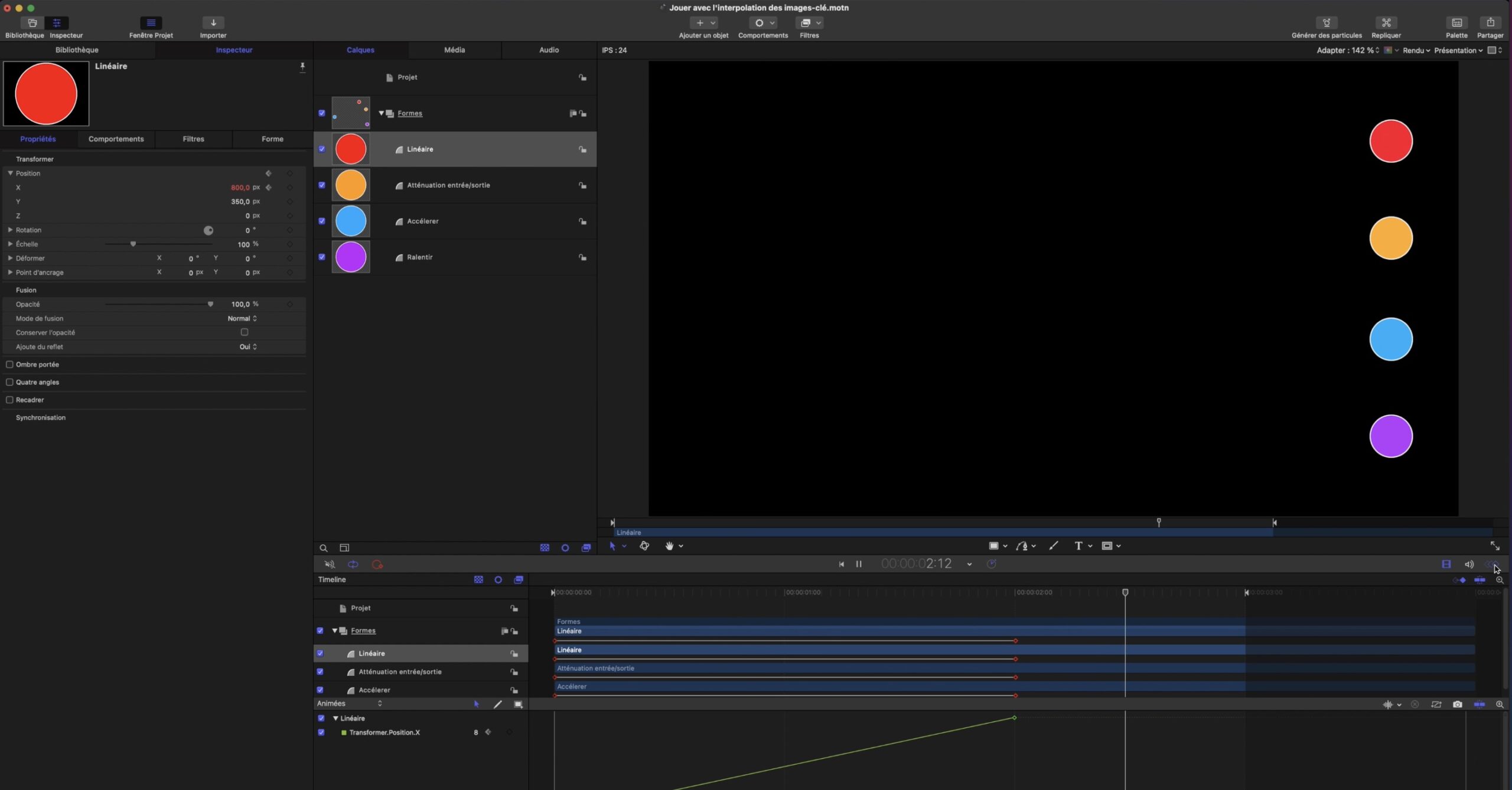
Task: Select the rectangle shape tool
Action: pyautogui.click(x=994, y=547)
